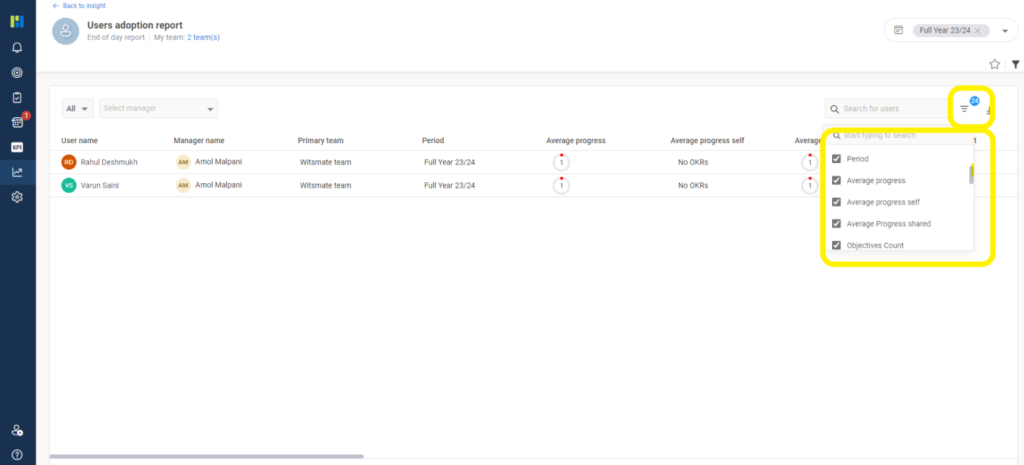Viewport: 1024px width, 465px height.
Task: Sort by User name column header
Action: click(80, 140)
